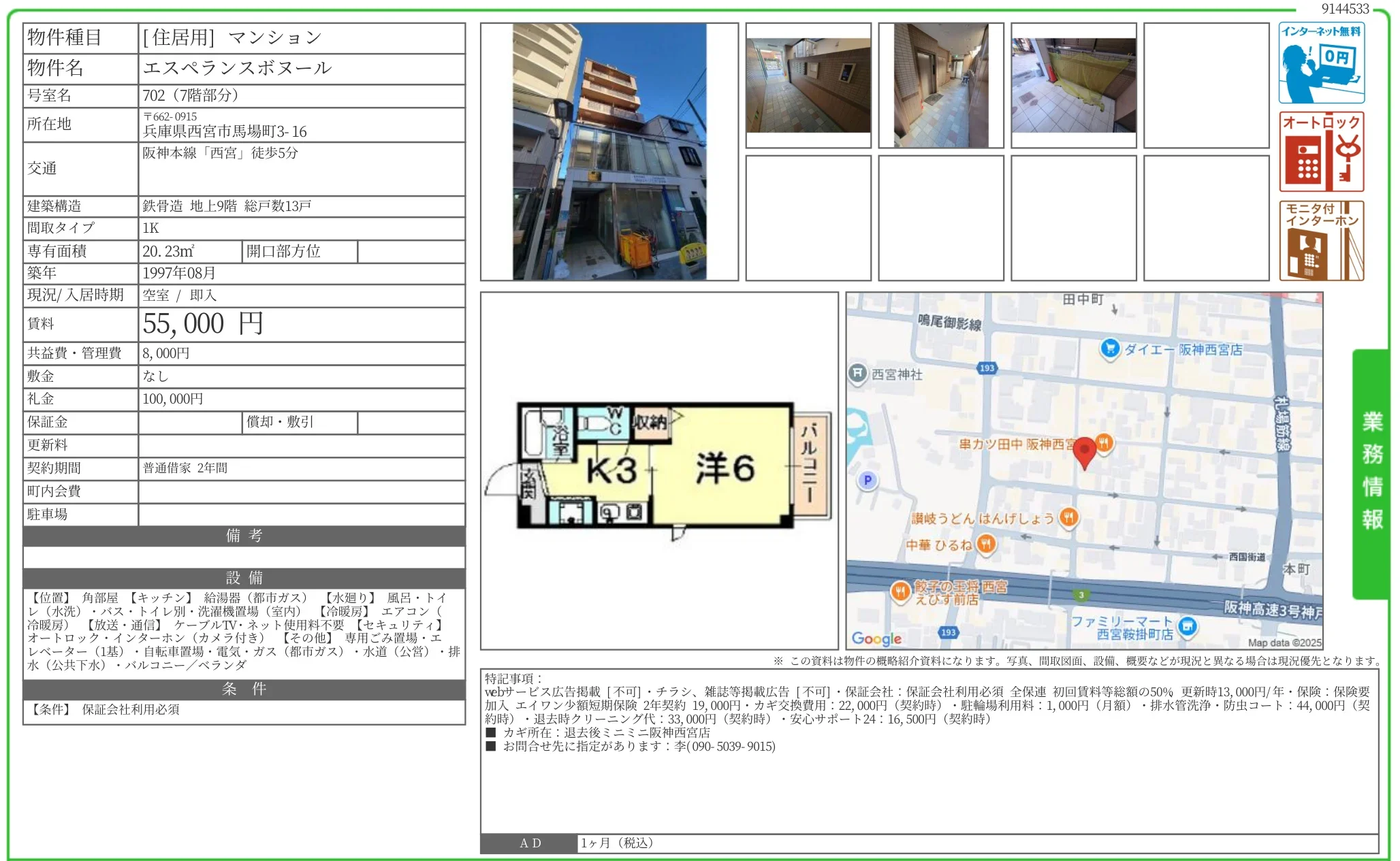Image resolution: width=1400 pixels, height=861 pixels.
Task: Click the オートロック auto-lock icon
Action: pyautogui.click(x=1321, y=152)
